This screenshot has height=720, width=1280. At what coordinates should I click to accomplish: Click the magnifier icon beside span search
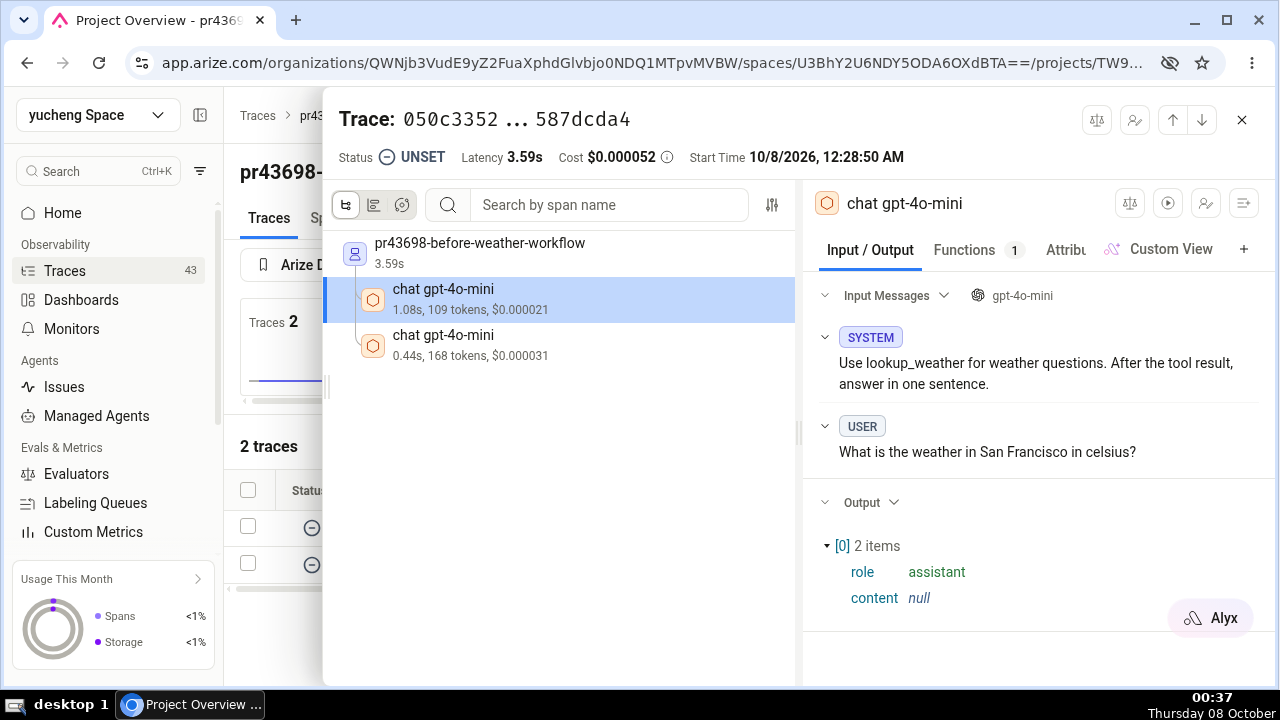tap(448, 205)
